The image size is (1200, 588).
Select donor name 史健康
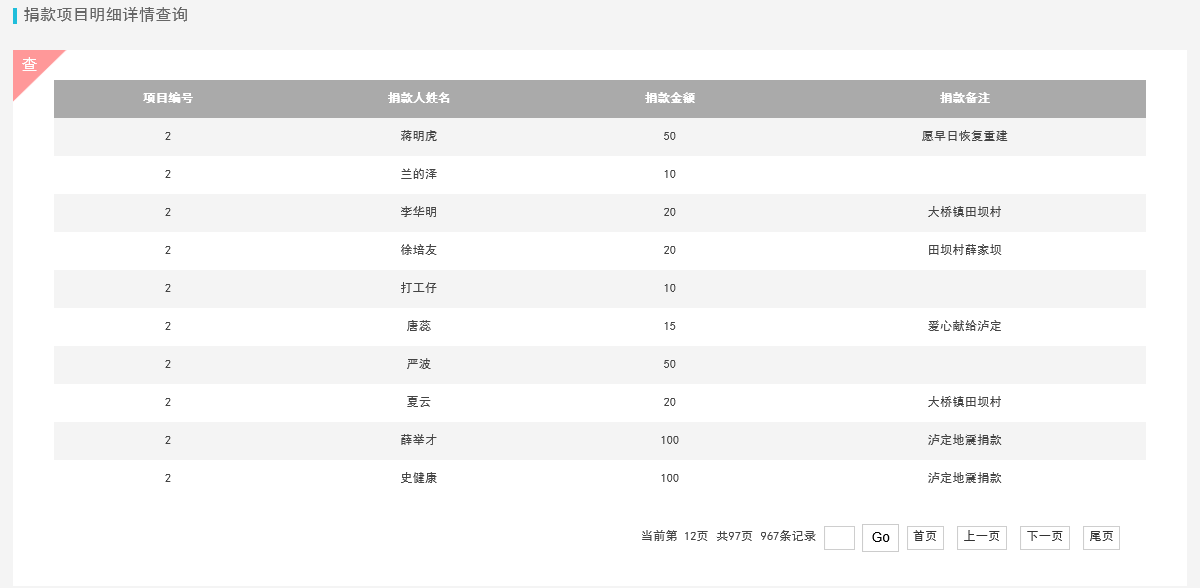coord(419,478)
